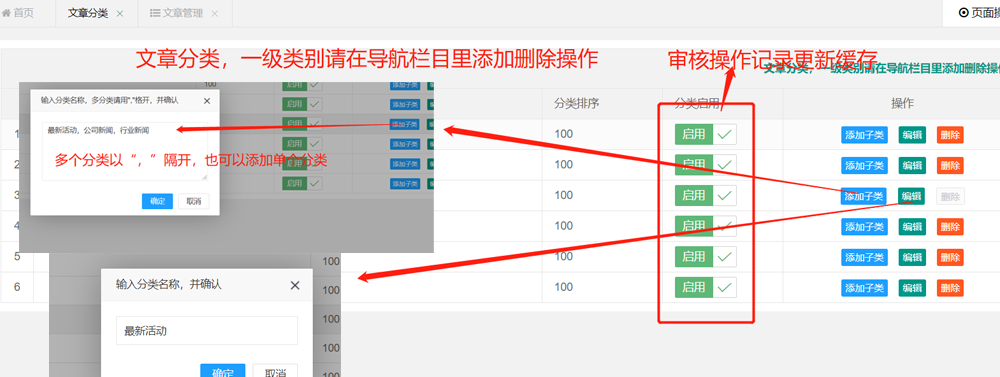Viewport: 1000px width, 377px height.
Task: Close the 输入分类名称,并确认 dialog with its X
Action: click(295, 285)
